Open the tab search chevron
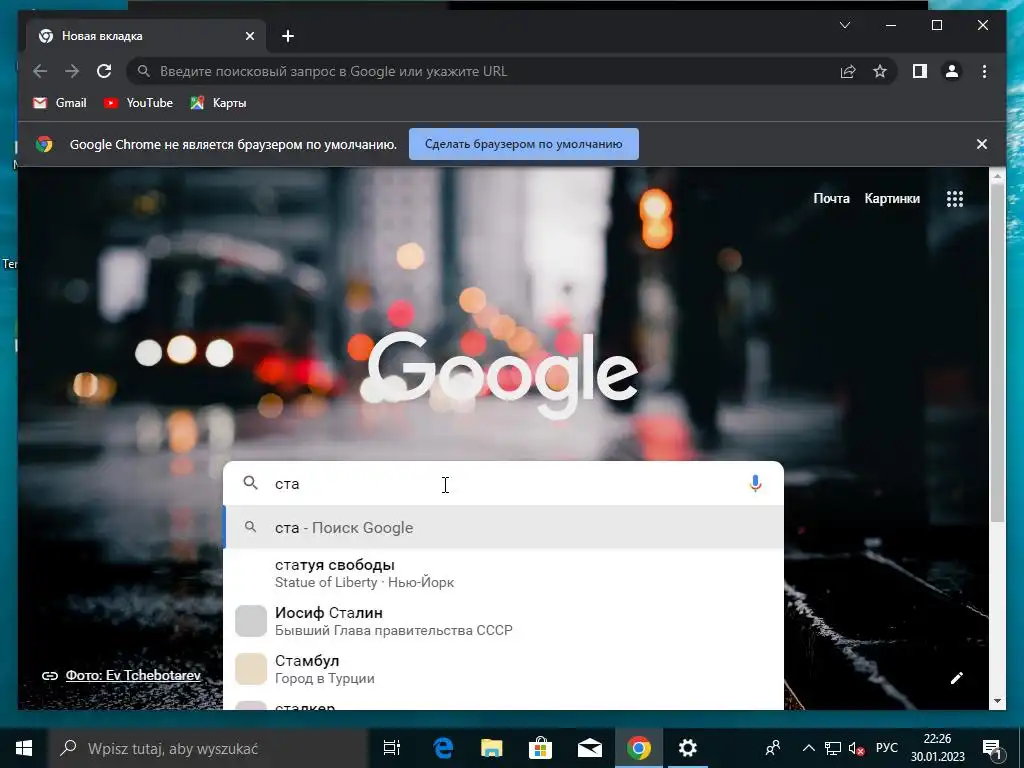The height and width of the screenshot is (768, 1024). tap(844, 25)
